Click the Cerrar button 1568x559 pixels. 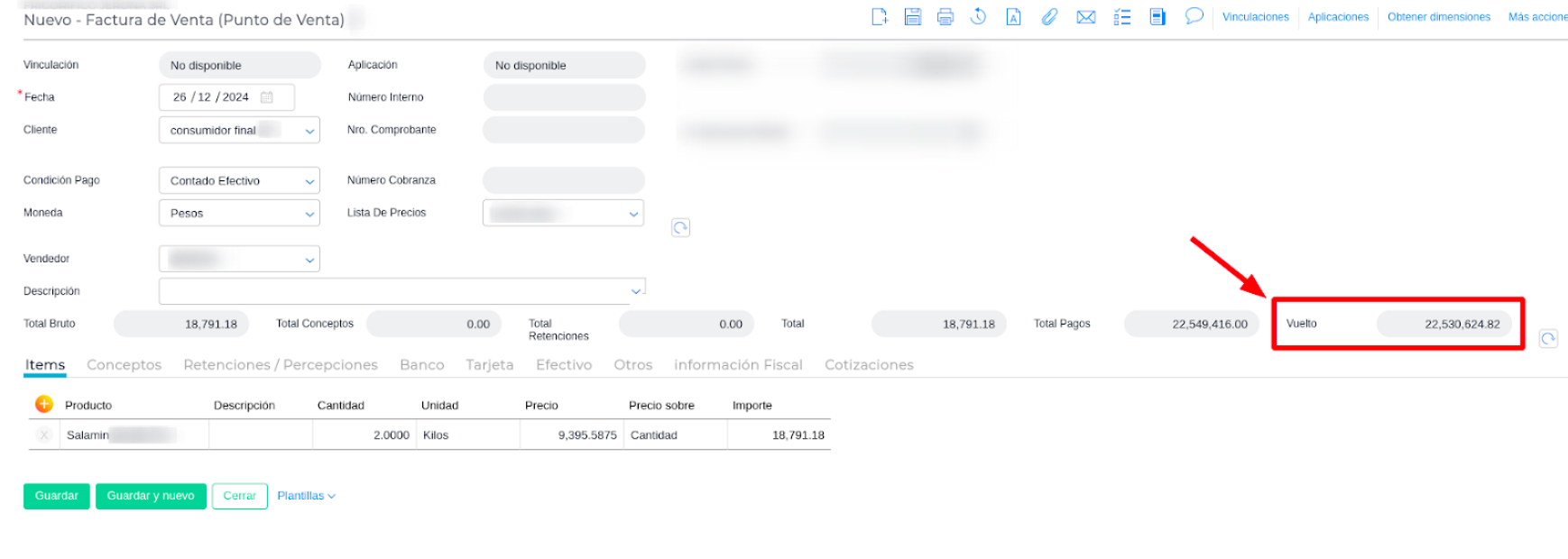[239, 496]
